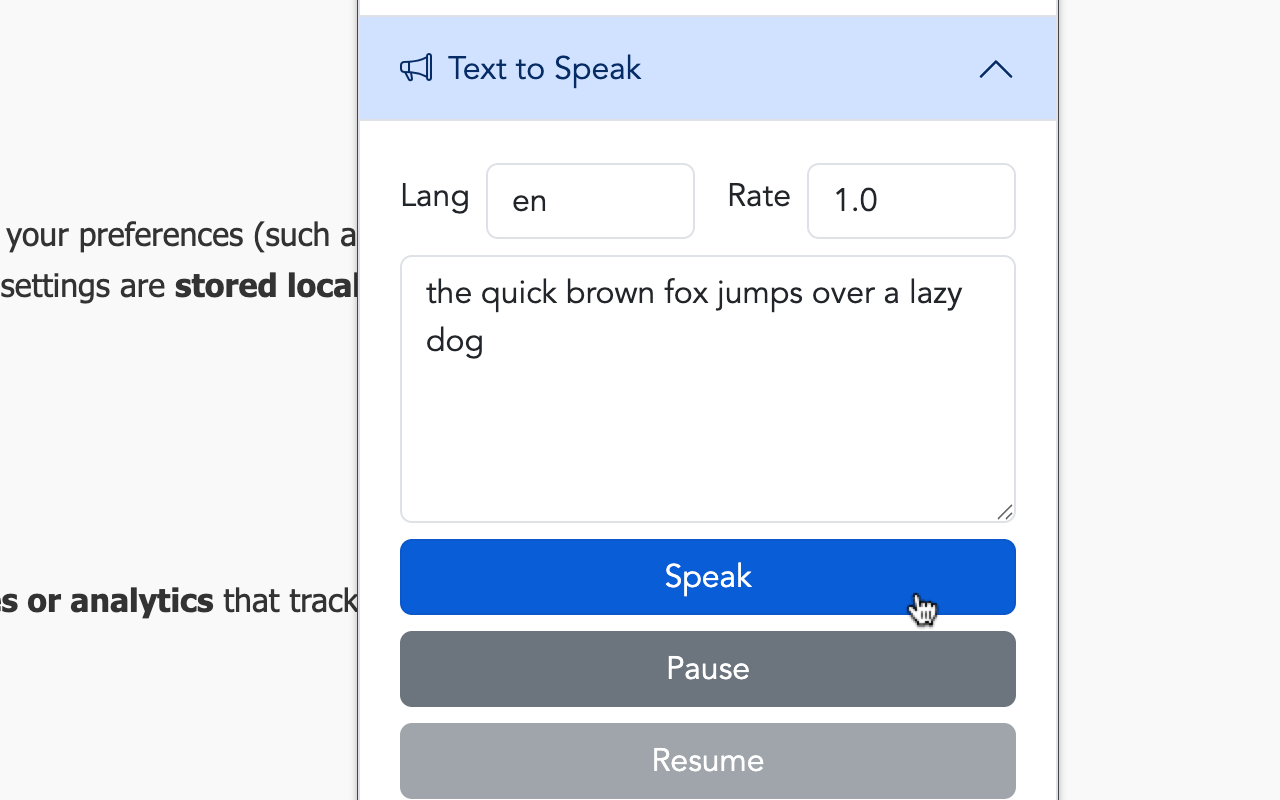The height and width of the screenshot is (800, 1280).
Task: Click the Lang label
Action: tap(435, 196)
